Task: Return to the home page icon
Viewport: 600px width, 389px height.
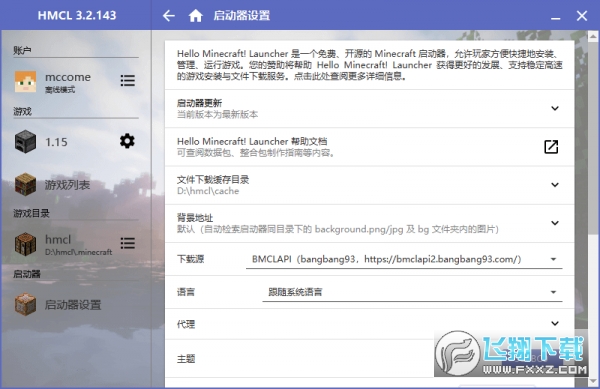Action: [196, 16]
